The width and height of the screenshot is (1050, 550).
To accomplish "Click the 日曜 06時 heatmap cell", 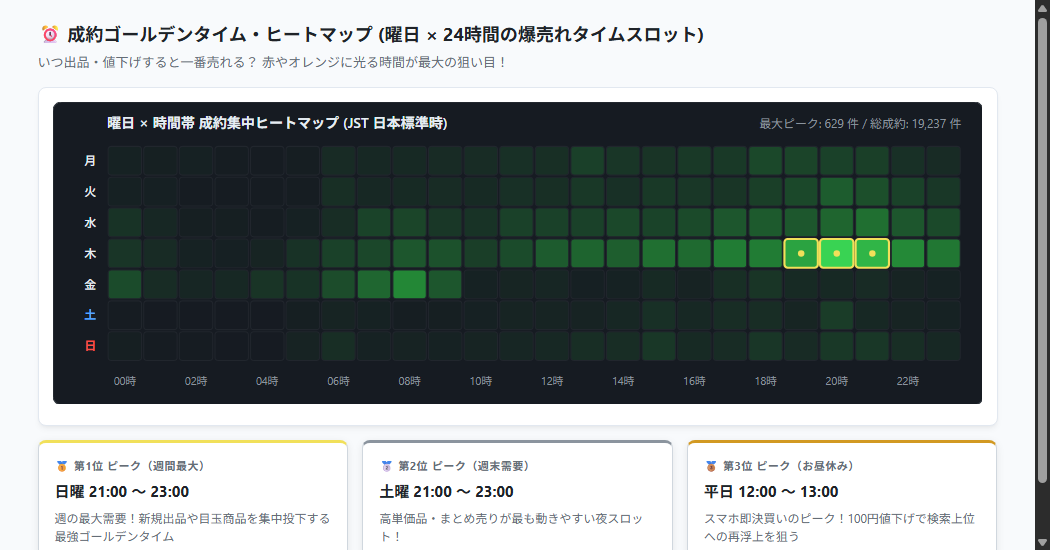I will click(338, 346).
